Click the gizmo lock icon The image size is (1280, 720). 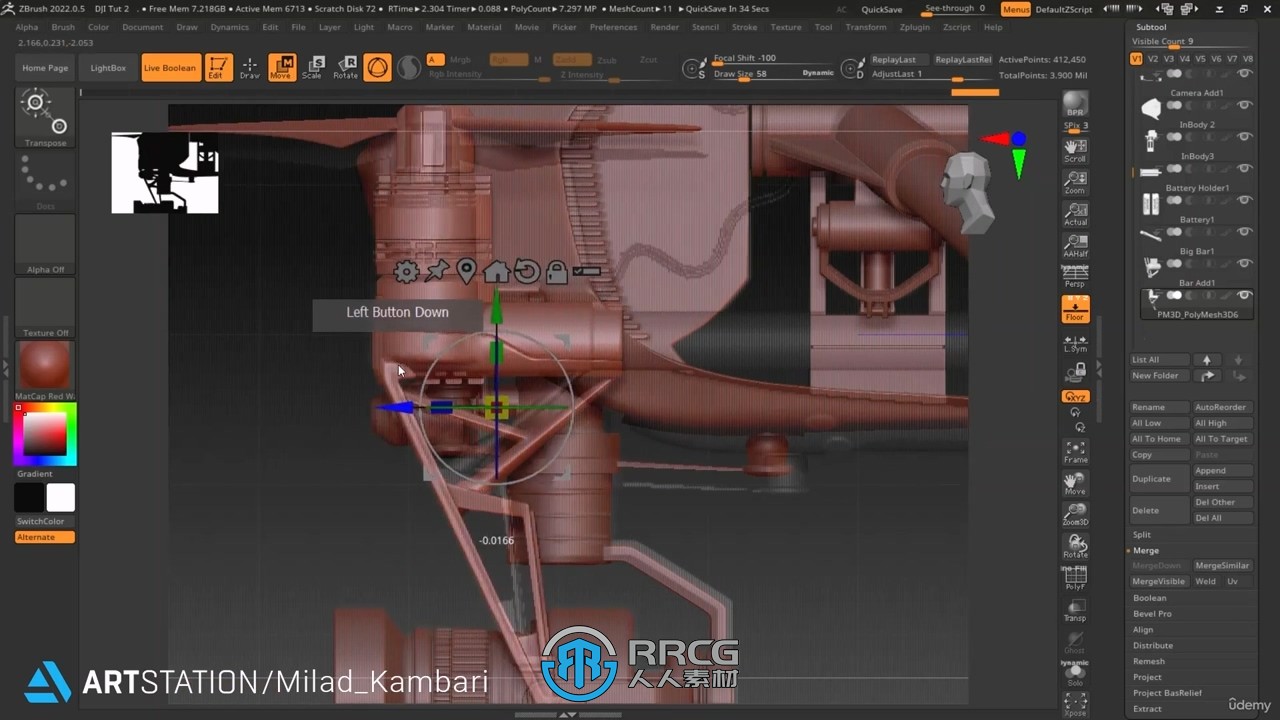click(557, 271)
